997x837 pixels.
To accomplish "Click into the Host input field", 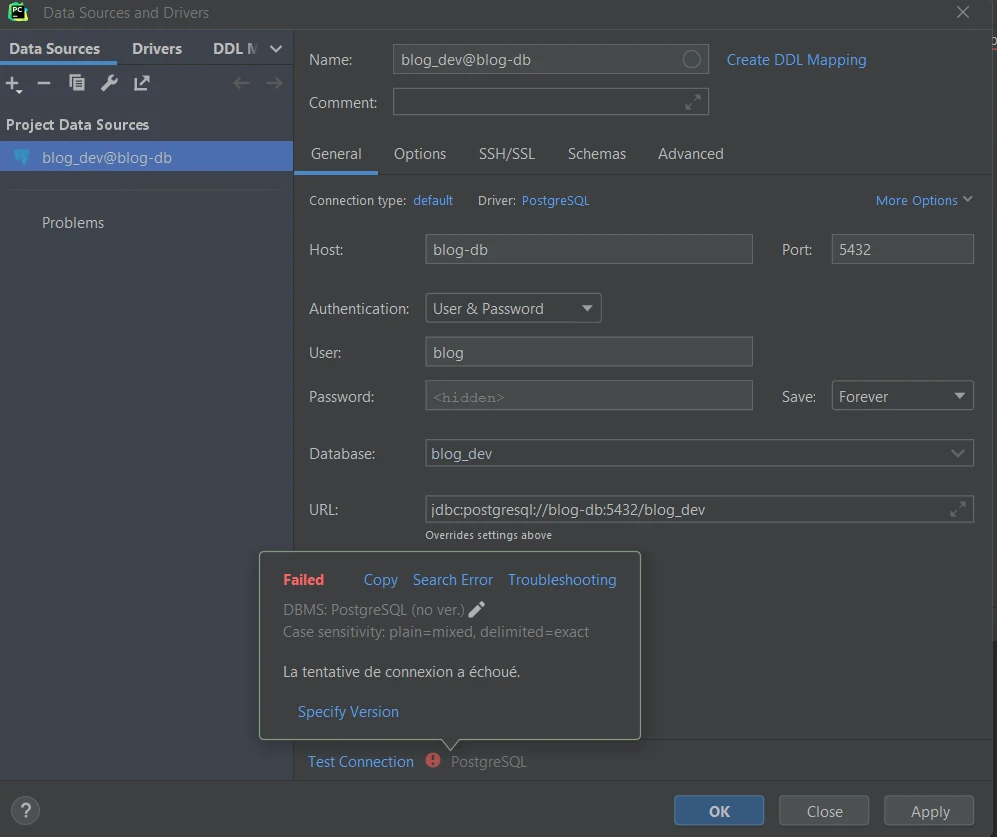I will pos(588,249).
